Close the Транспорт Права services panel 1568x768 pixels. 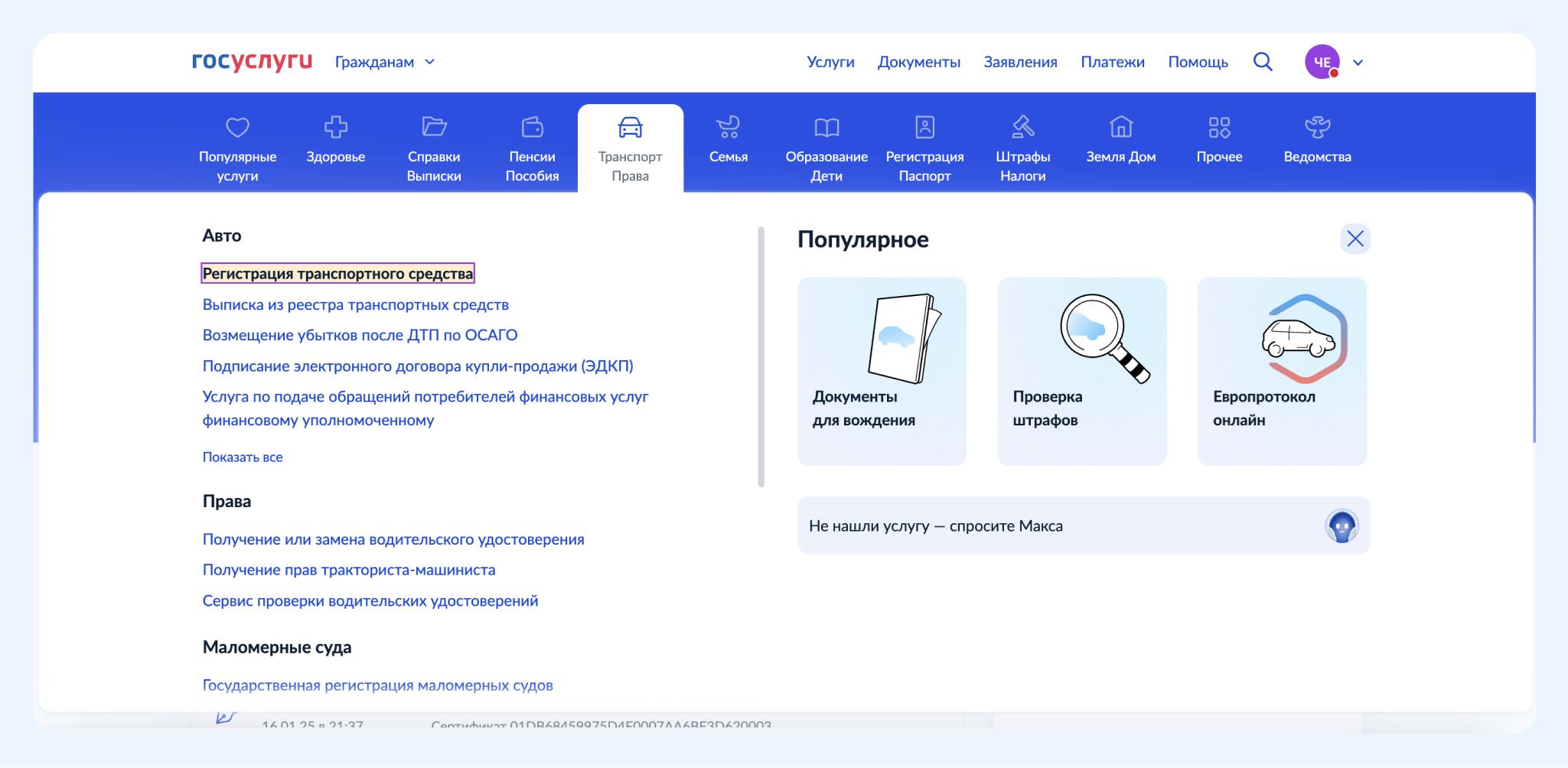pos(1354,239)
